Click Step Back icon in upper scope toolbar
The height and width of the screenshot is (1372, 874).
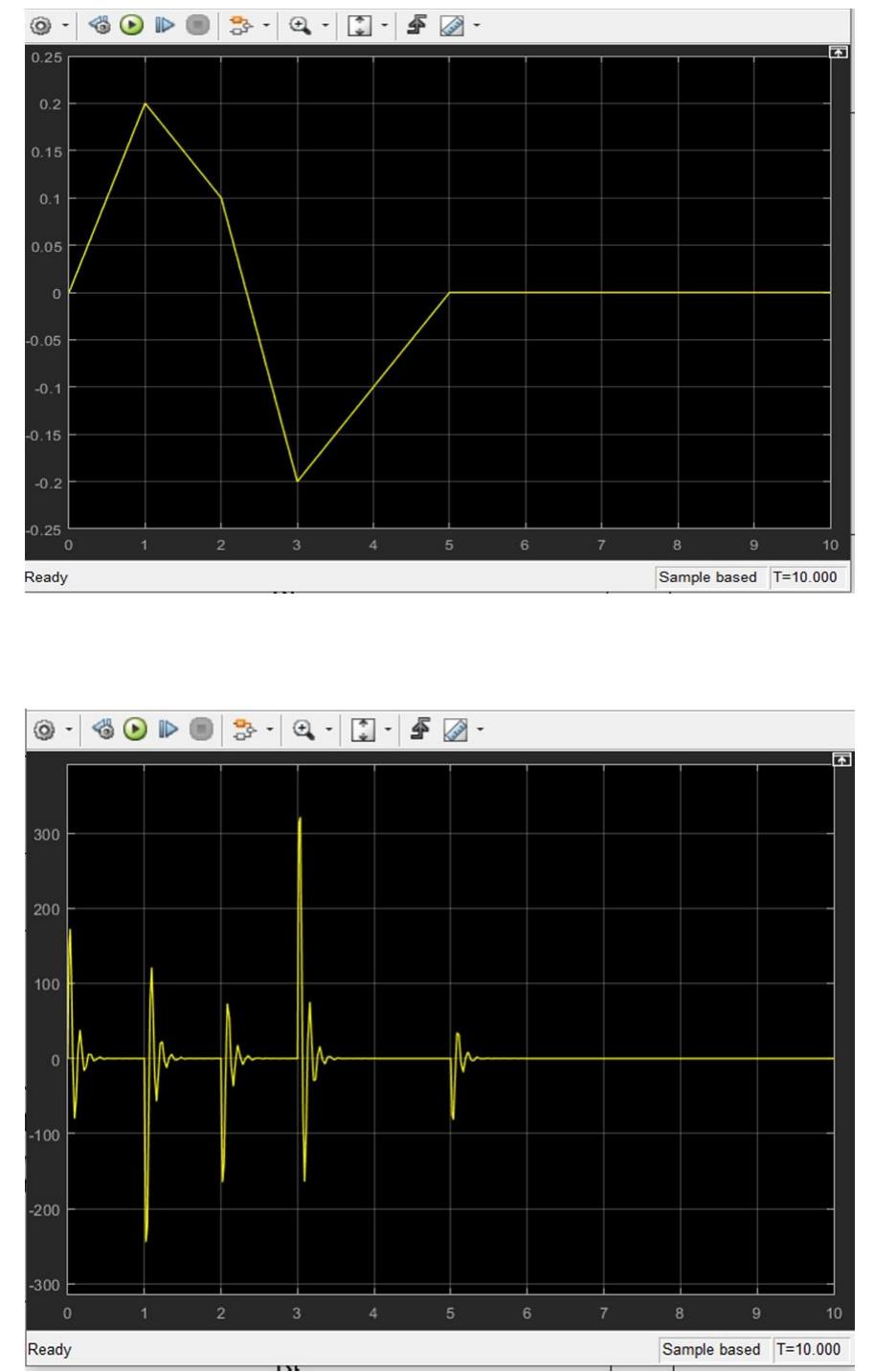(100, 26)
